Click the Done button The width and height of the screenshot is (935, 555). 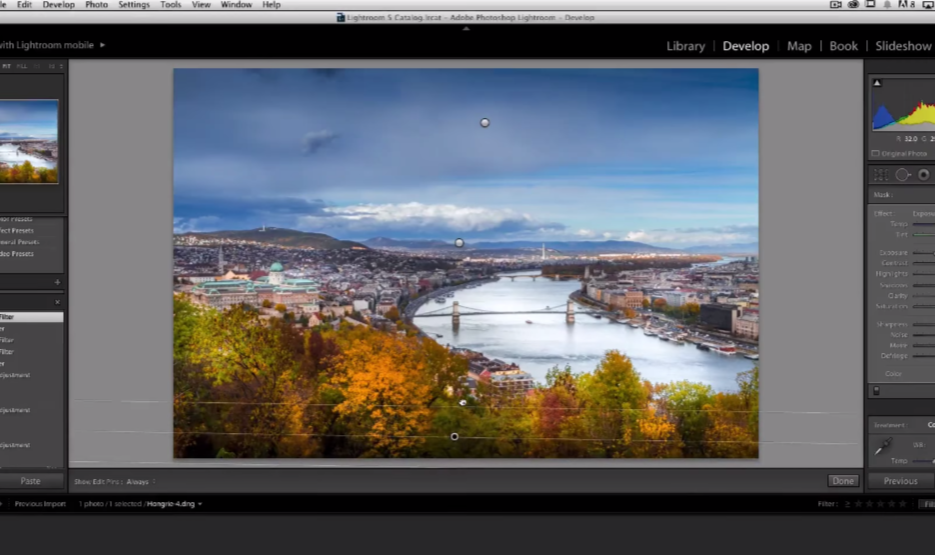843,481
